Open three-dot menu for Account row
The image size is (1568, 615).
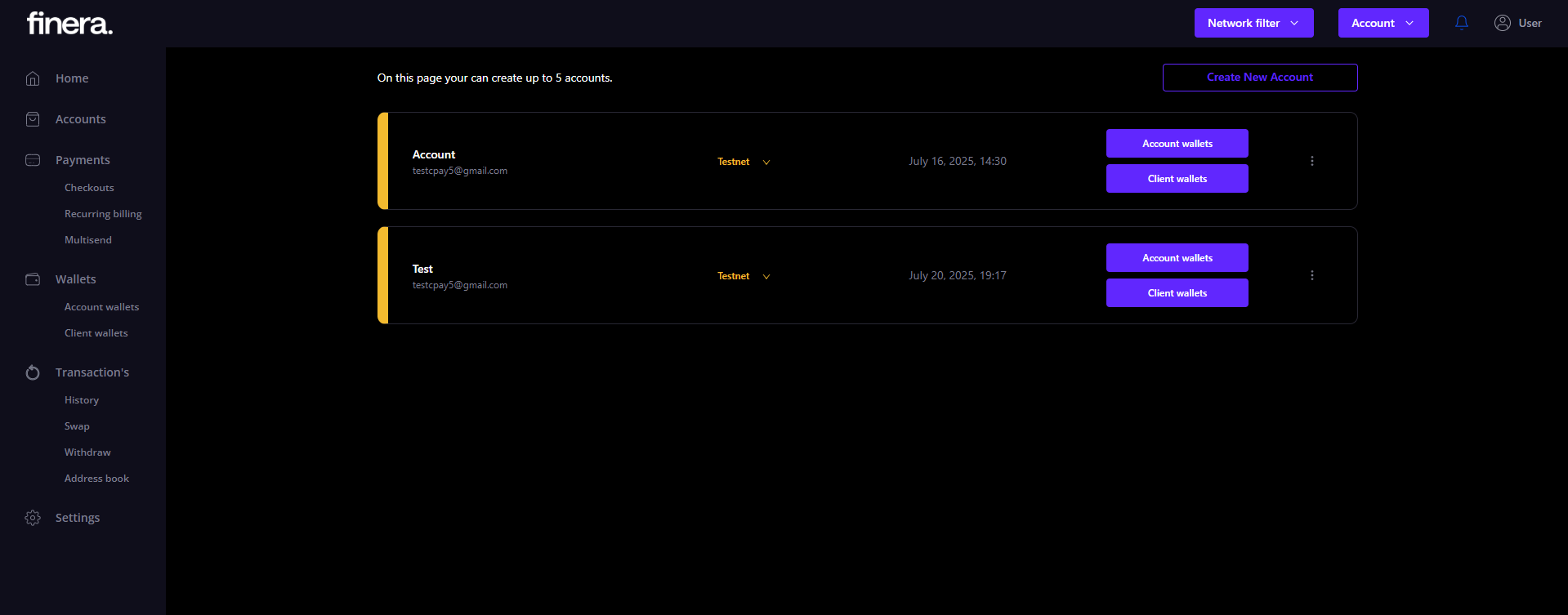1312,161
